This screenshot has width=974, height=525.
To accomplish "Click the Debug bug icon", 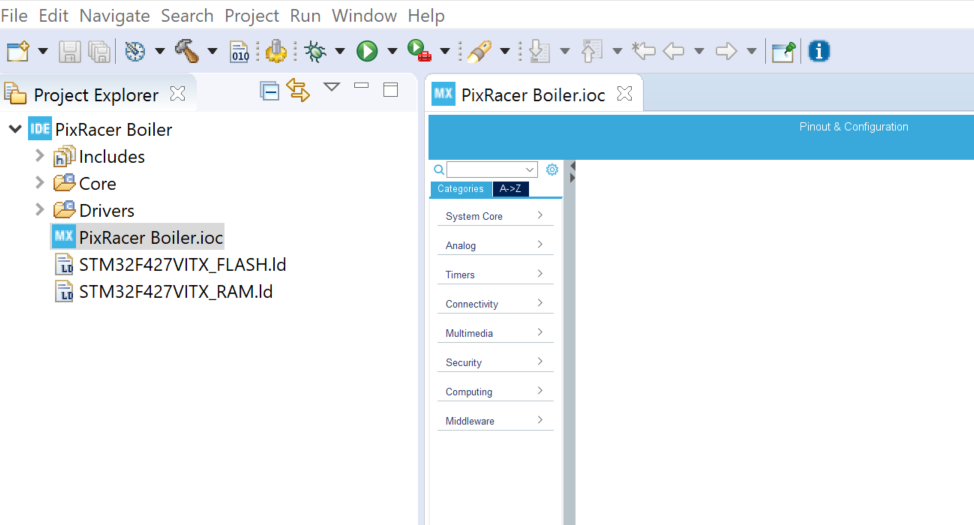I will 316,52.
